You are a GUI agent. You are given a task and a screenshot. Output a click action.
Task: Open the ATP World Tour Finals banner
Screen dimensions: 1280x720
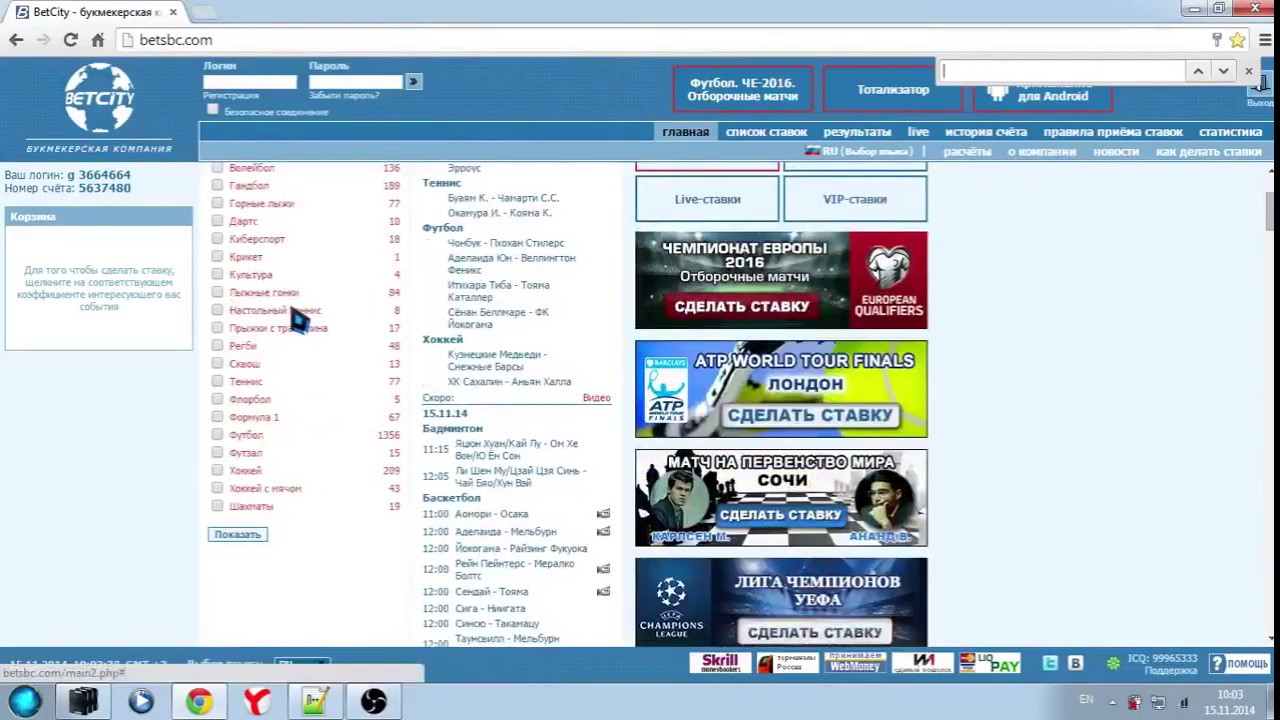(781, 389)
